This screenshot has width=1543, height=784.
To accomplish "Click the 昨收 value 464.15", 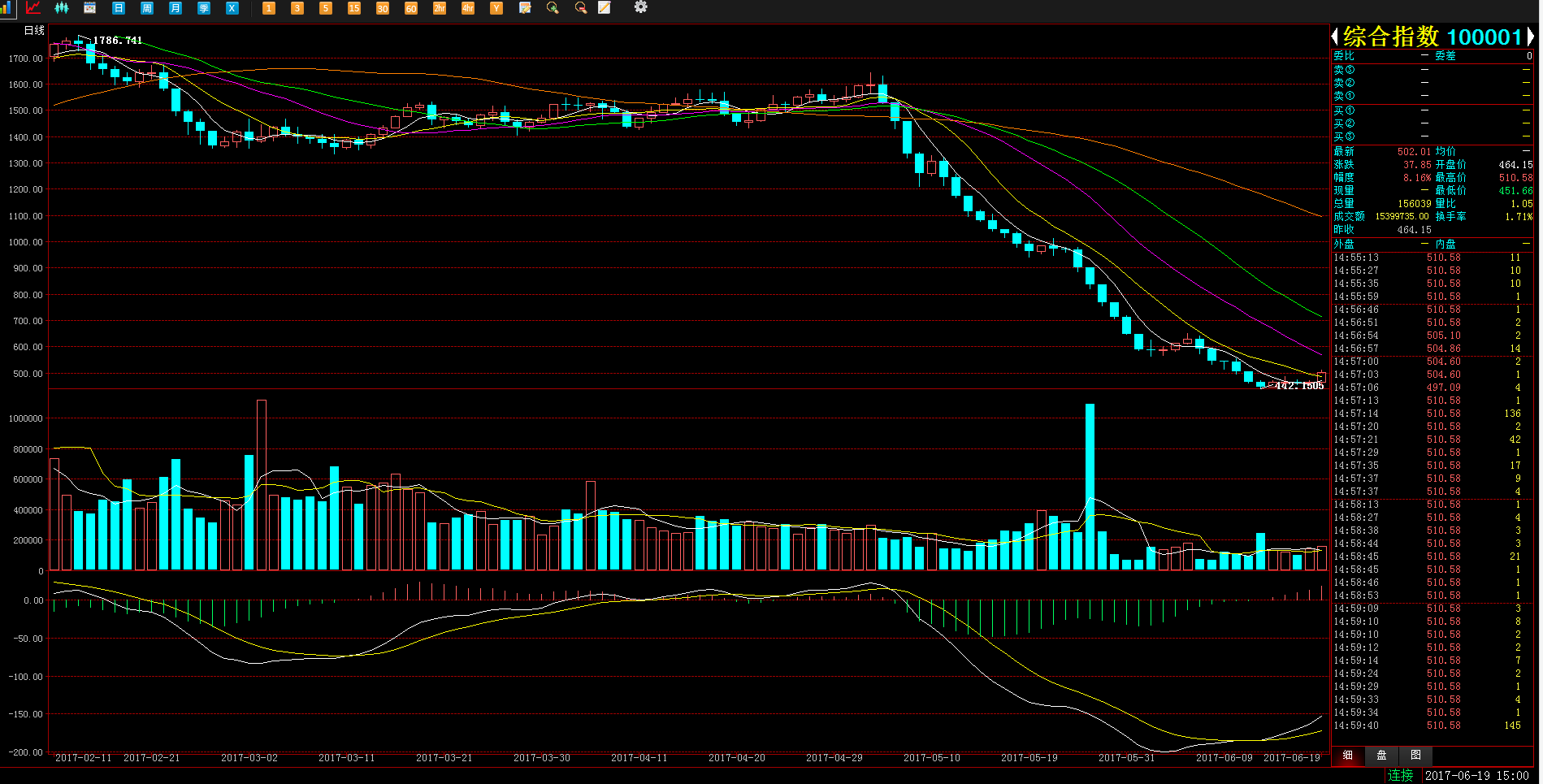I will coord(1415,230).
